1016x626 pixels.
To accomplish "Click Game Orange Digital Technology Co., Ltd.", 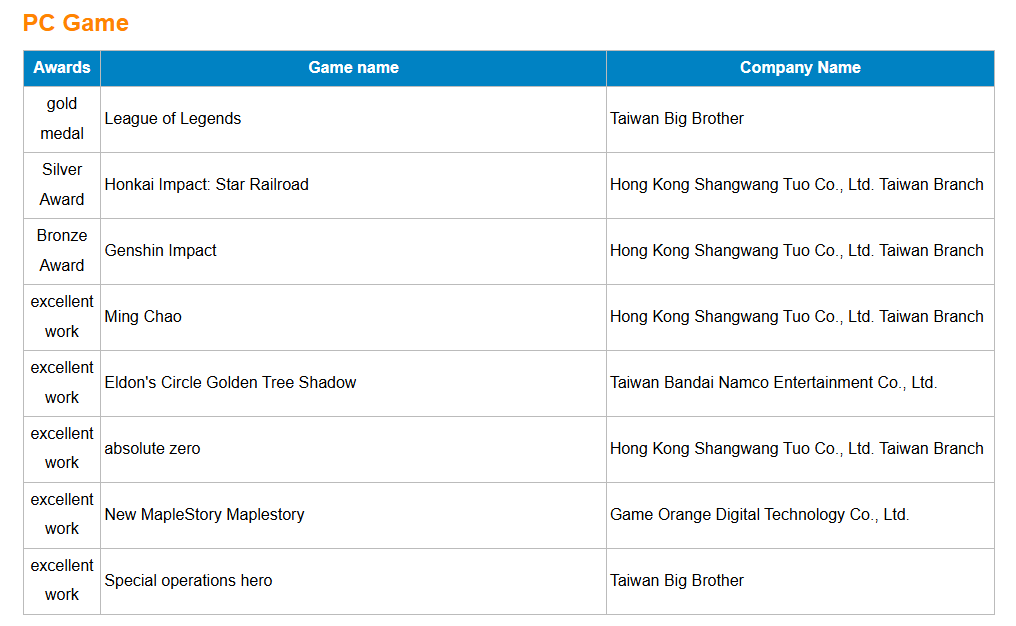I will point(800,515).
